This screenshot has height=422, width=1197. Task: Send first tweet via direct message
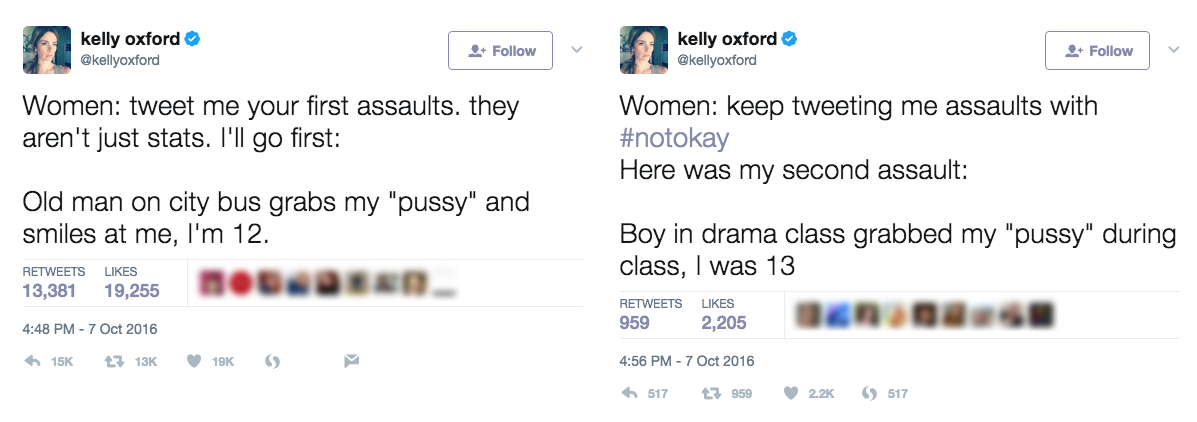tap(351, 362)
